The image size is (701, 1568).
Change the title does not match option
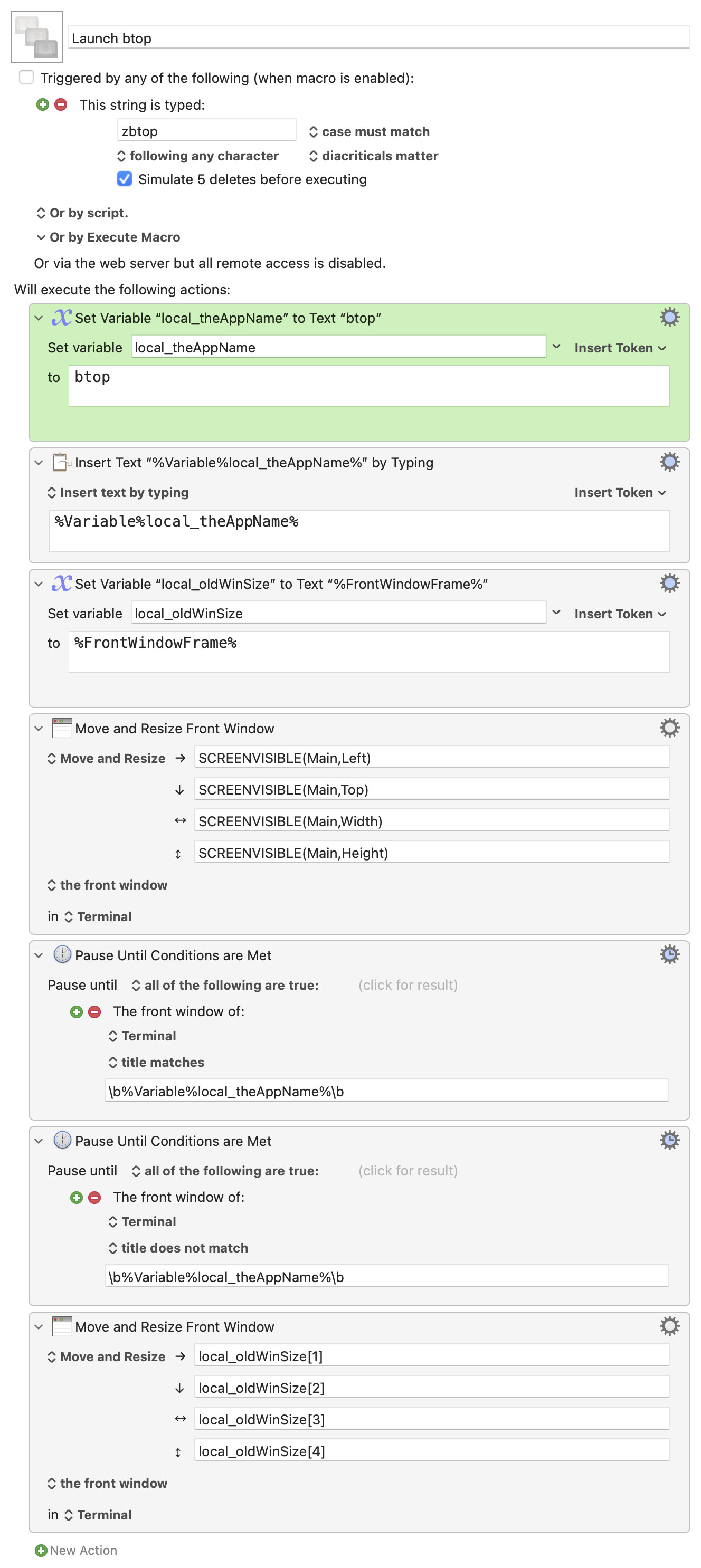pos(178,1247)
